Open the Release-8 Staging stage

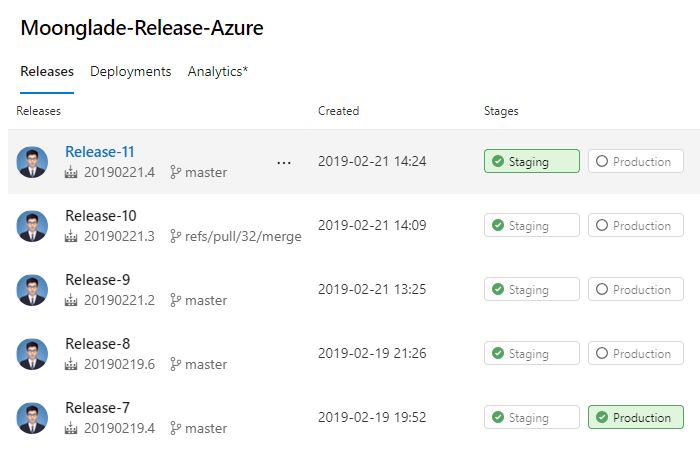click(x=532, y=353)
